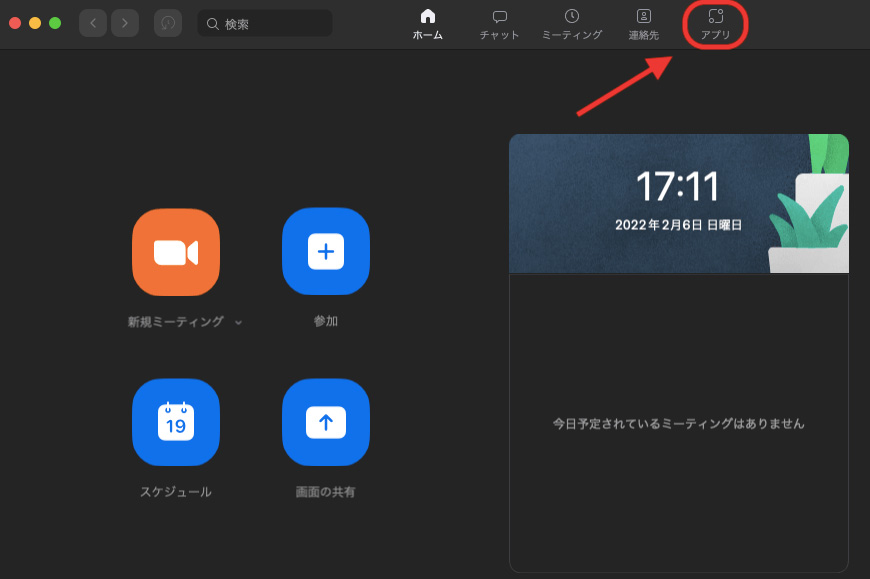Click into the 検索 search field
This screenshot has height=579, width=870.
click(270, 23)
